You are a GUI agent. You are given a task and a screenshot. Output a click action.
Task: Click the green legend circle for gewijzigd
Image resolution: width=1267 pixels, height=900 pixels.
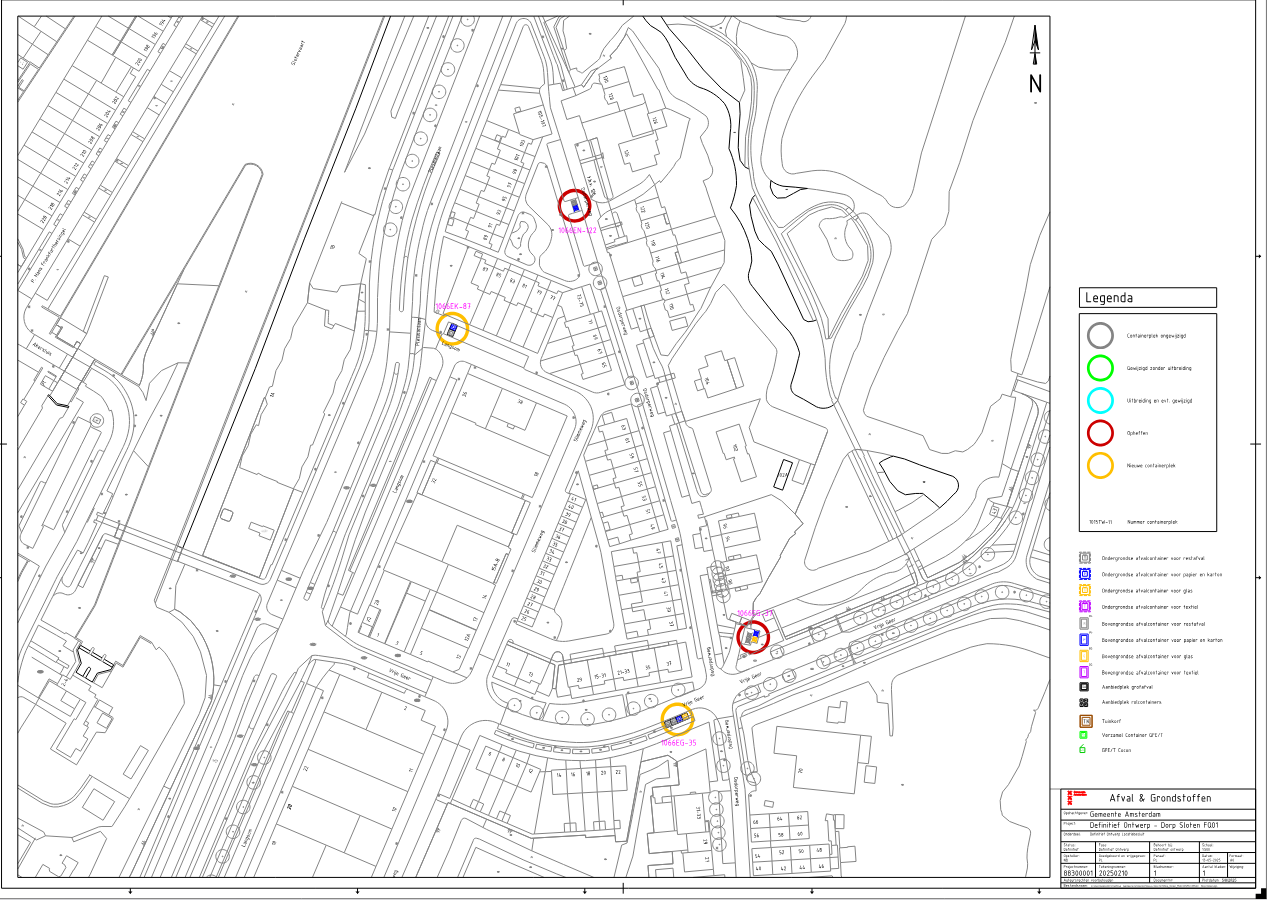(1100, 368)
